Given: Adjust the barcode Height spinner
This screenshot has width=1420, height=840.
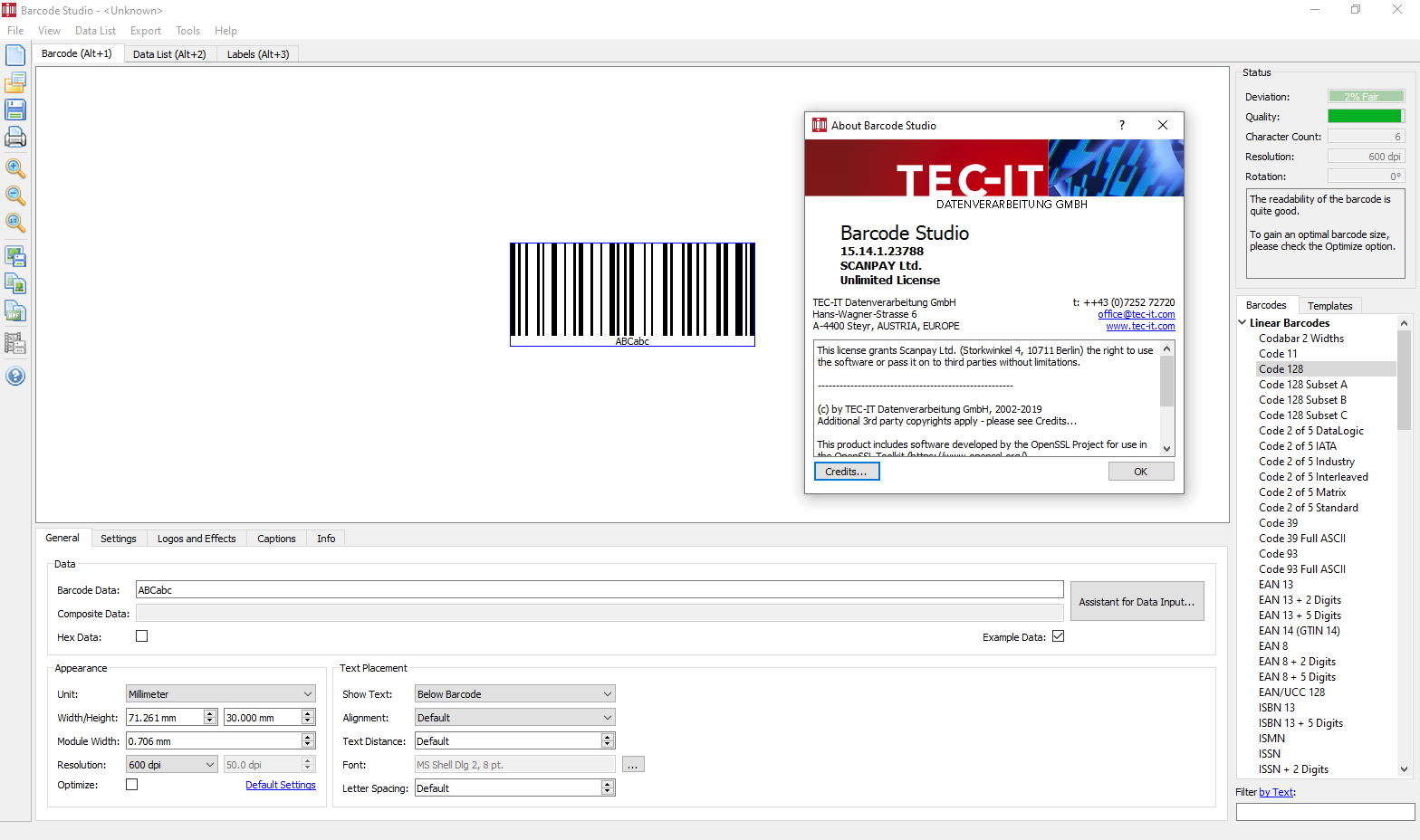Looking at the screenshot, I should [x=308, y=718].
